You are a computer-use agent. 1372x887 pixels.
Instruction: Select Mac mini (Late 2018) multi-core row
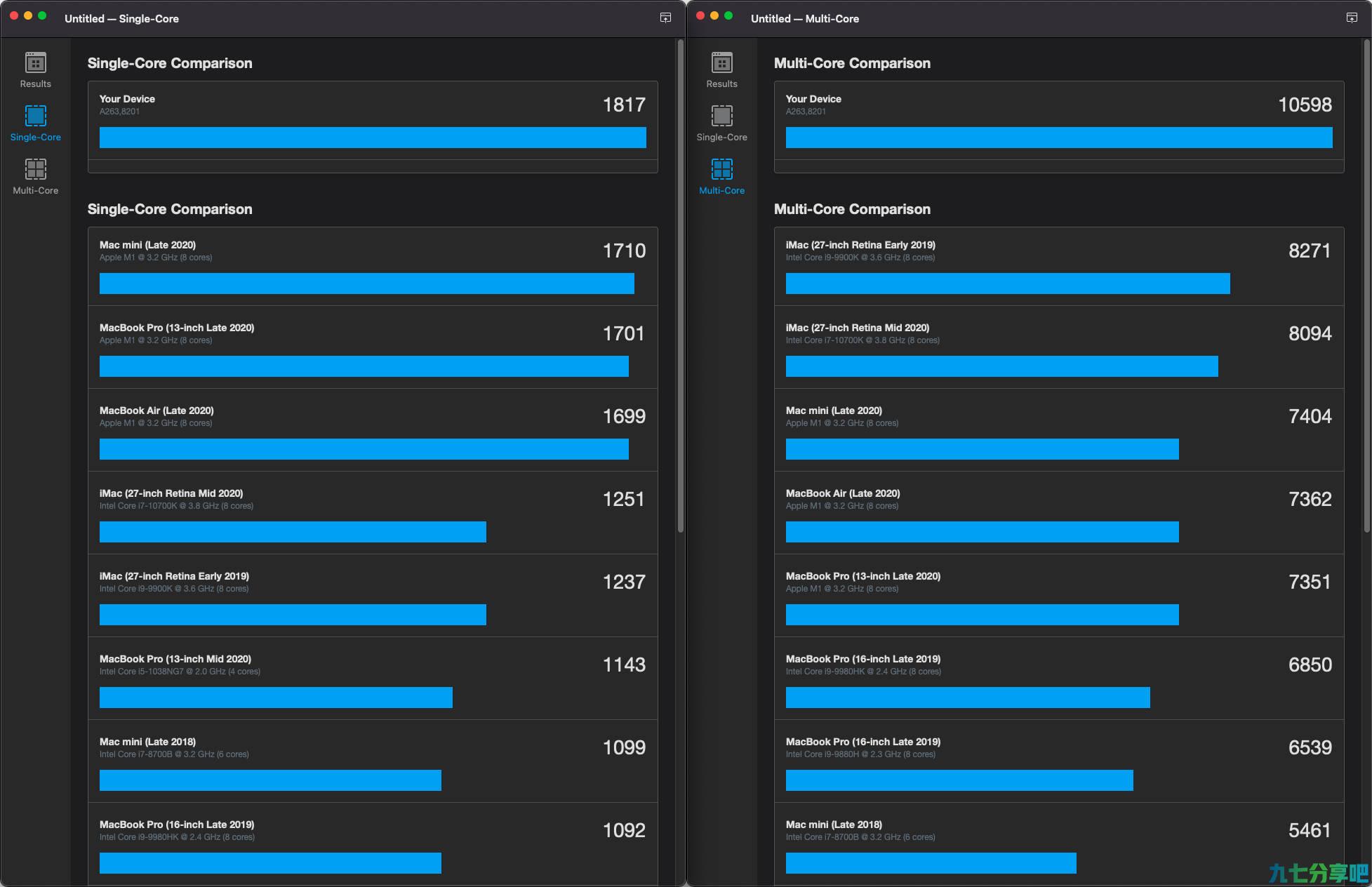[x=1059, y=844]
